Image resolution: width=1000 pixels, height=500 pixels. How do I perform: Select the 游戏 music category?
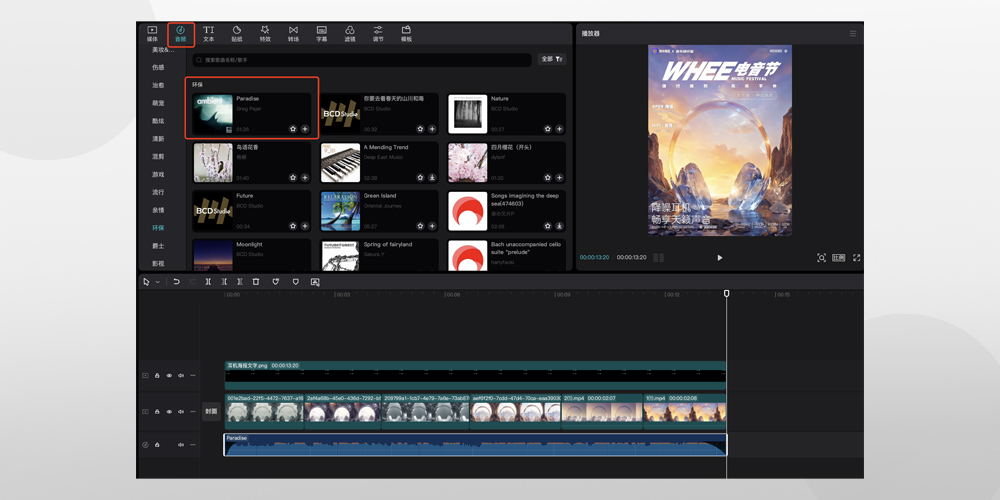[158, 174]
